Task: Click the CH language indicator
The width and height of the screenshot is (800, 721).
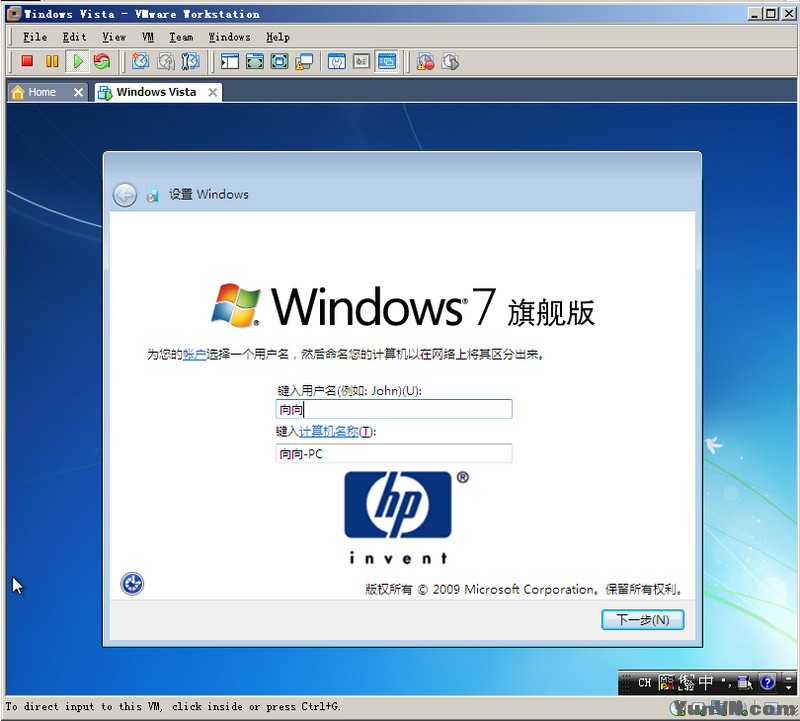Action: [644, 683]
